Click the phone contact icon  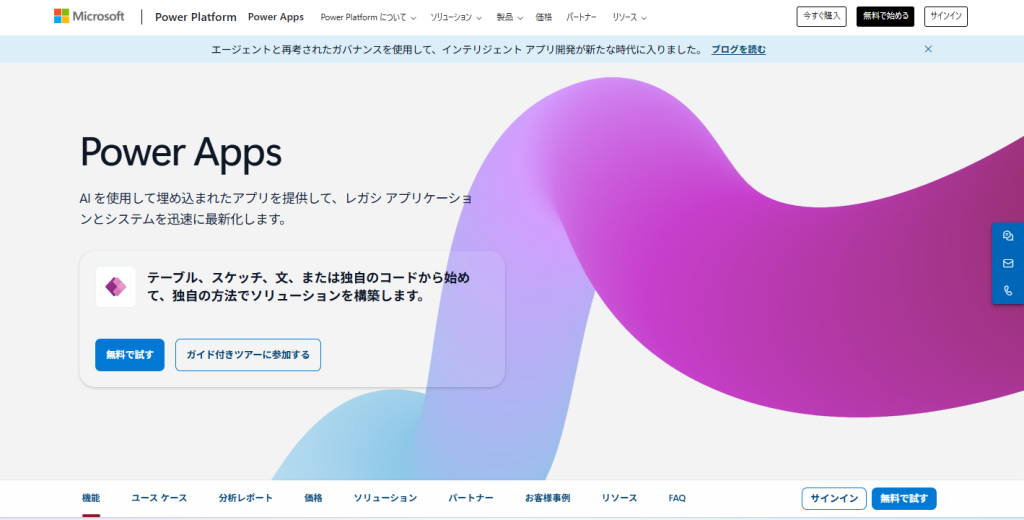[1008, 291]
